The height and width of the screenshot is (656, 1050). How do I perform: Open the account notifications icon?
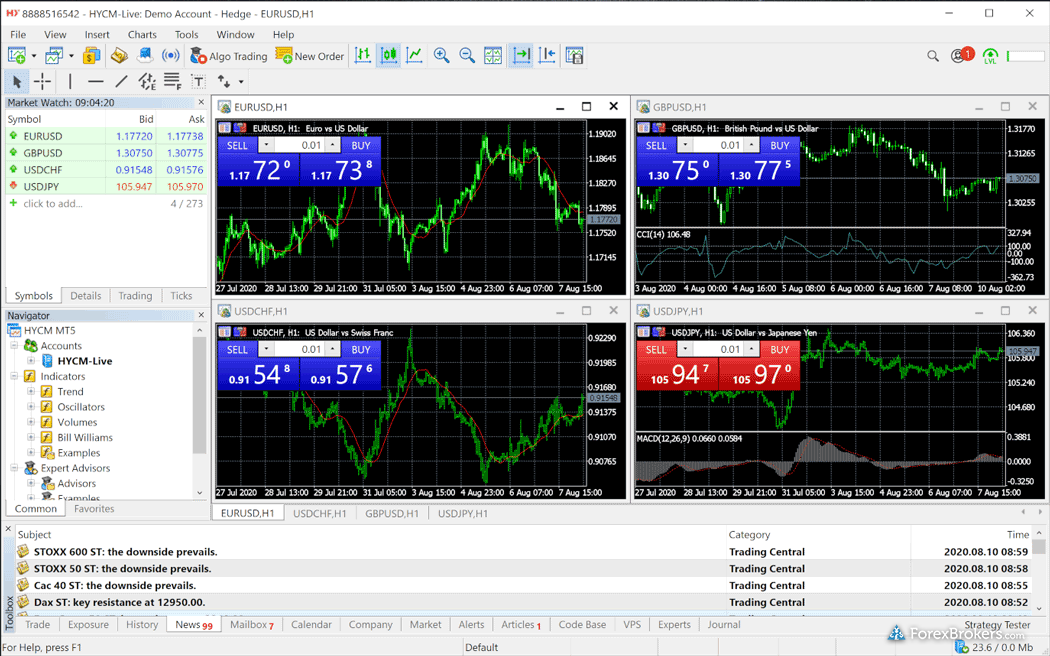[x=962, y=56]
